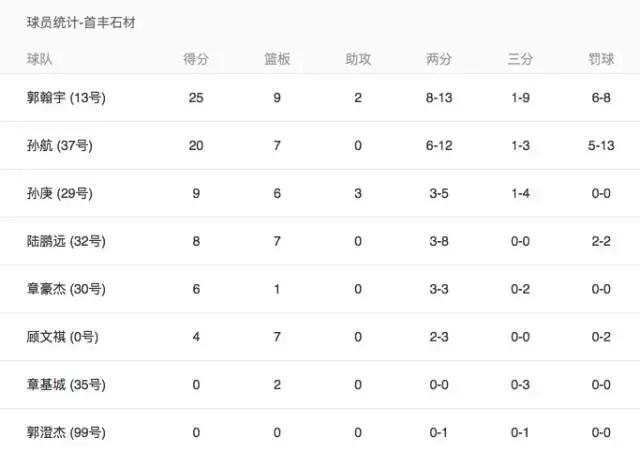Open player 孙航 (37号)

point(59,146)
